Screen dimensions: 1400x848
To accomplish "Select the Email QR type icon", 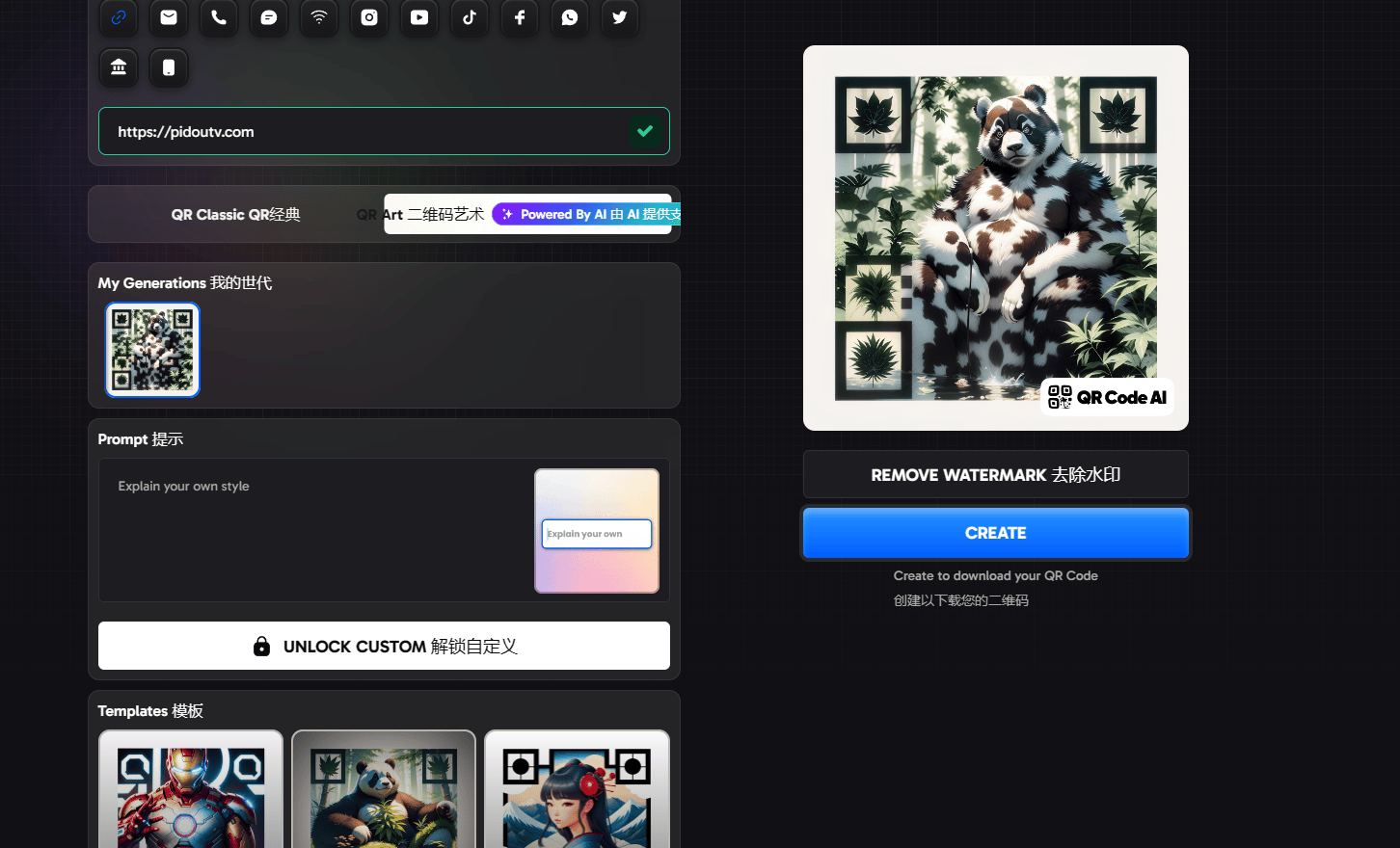I will [168, 17].
